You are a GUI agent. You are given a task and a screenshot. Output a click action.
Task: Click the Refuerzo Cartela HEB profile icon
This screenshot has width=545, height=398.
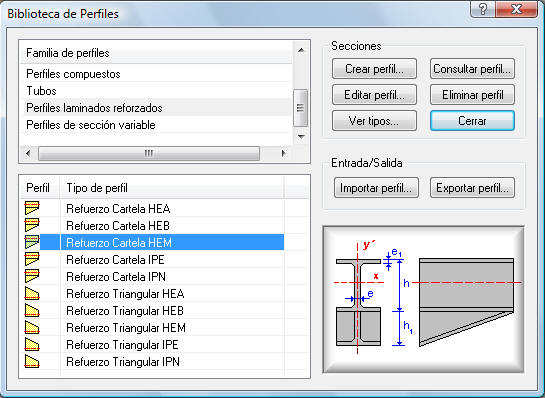tap(32, 225)
